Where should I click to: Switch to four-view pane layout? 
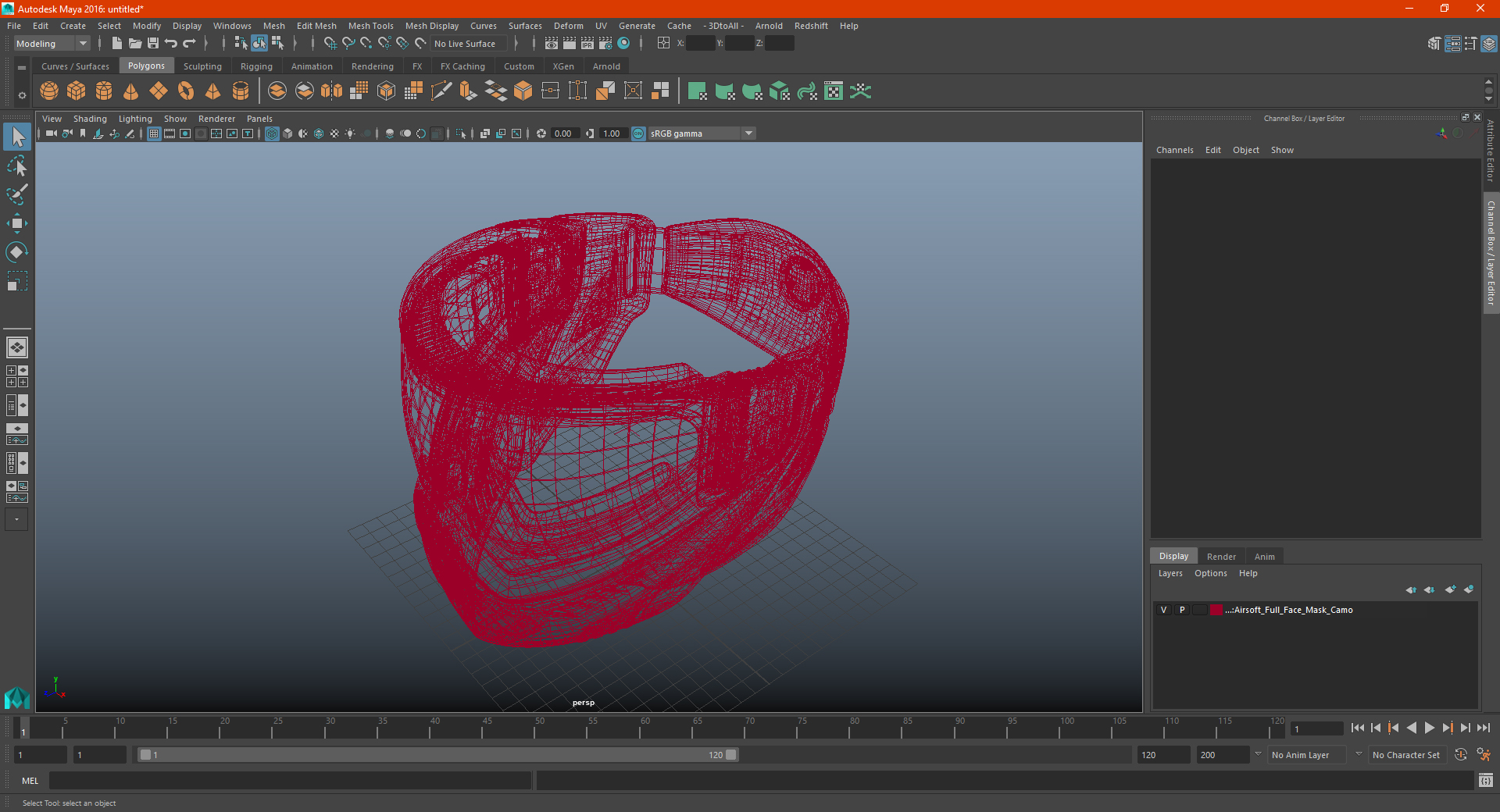[x=17, y=376]
